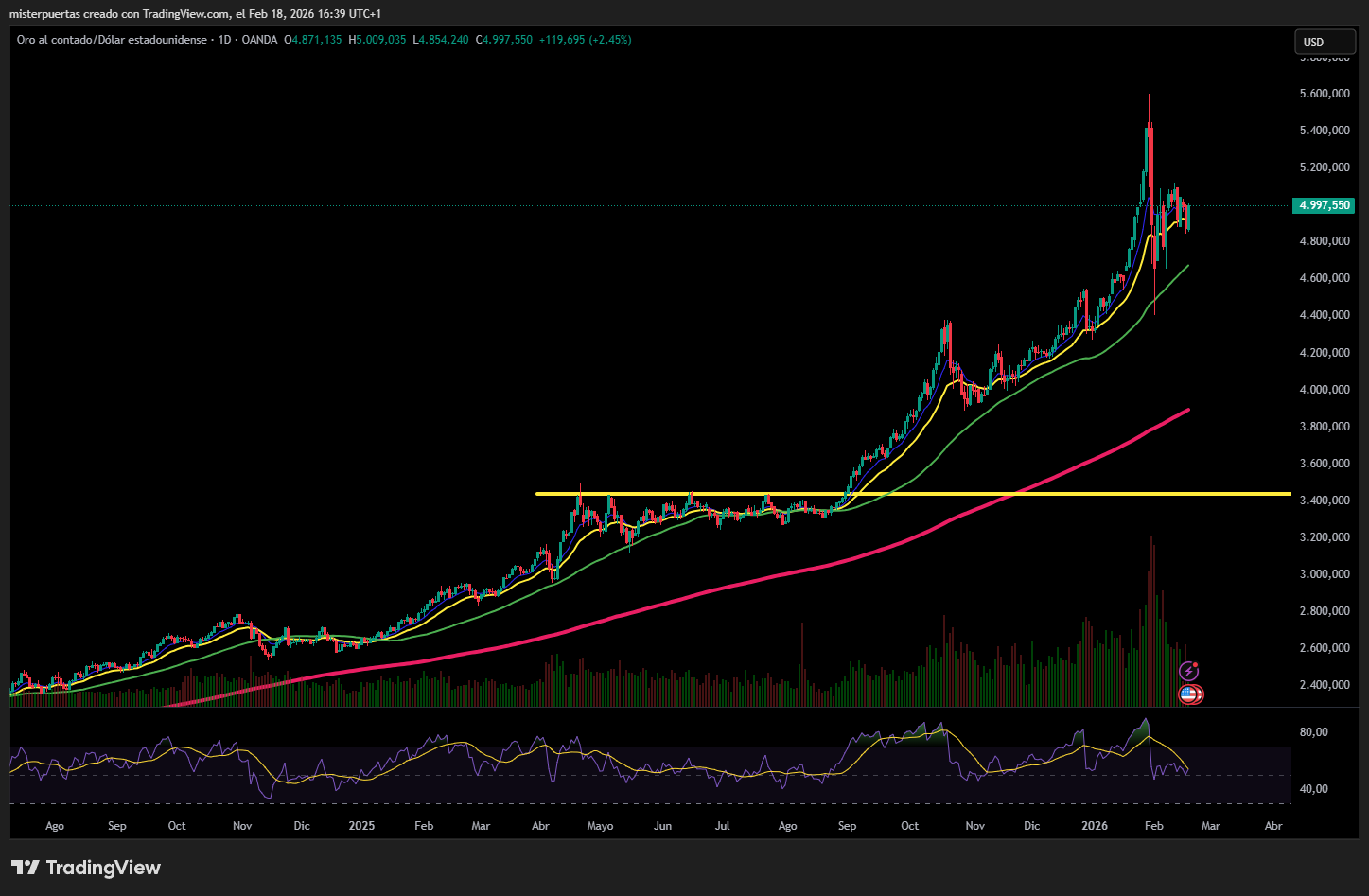
Task: Click the Sep label right of Ago 2025
Action: pyautogui.click(x=847, y=826)
